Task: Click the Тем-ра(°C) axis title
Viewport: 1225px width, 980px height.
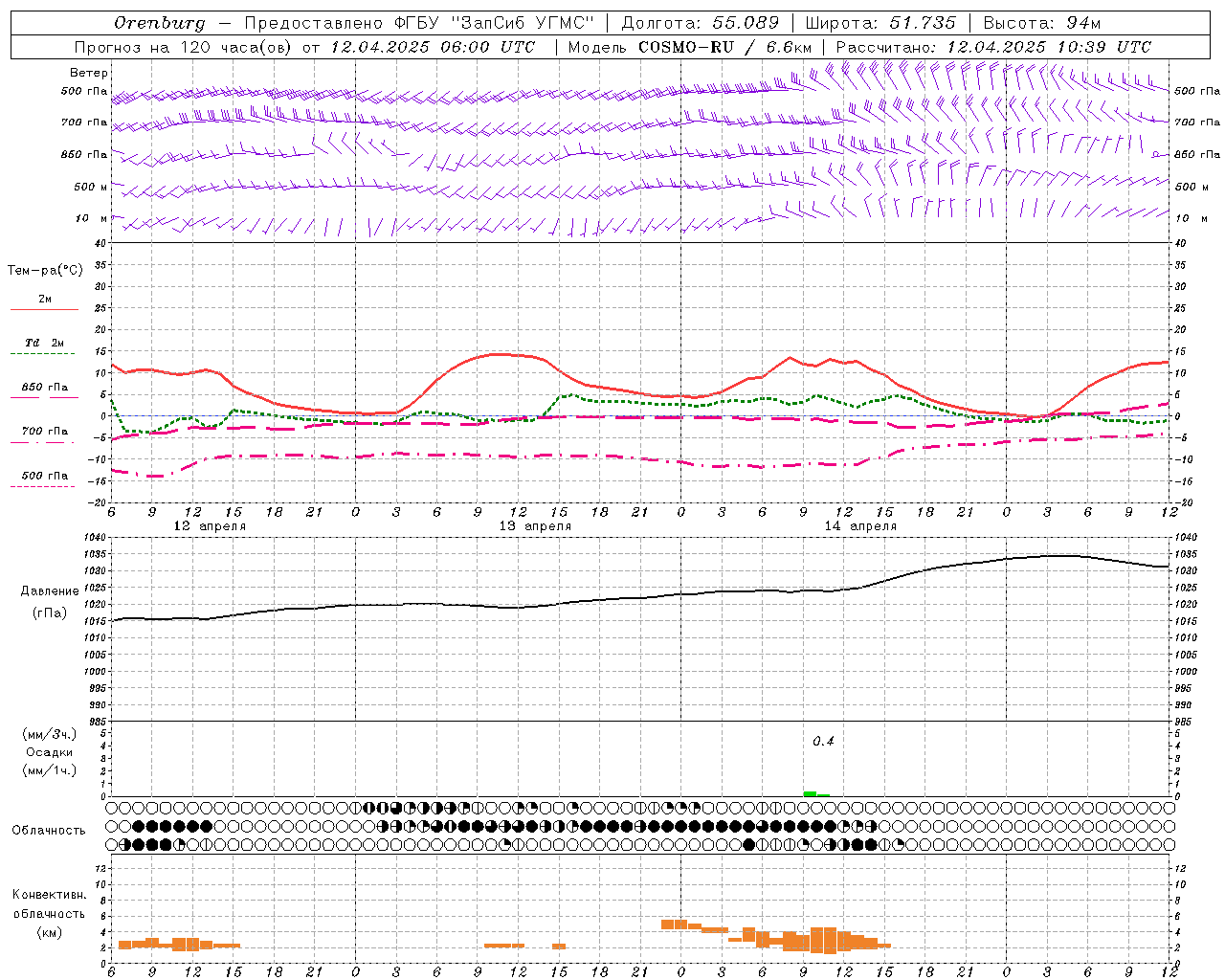Action: click(x=45, y=271)
